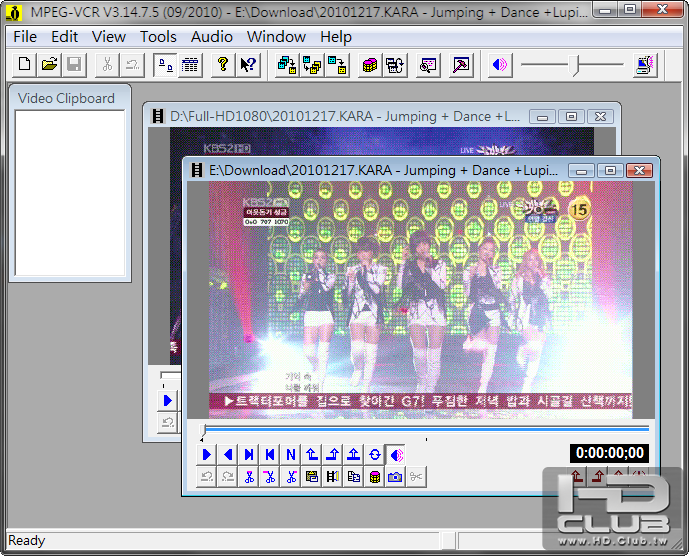Click the Save floppy disk icon

coord(74,65)
